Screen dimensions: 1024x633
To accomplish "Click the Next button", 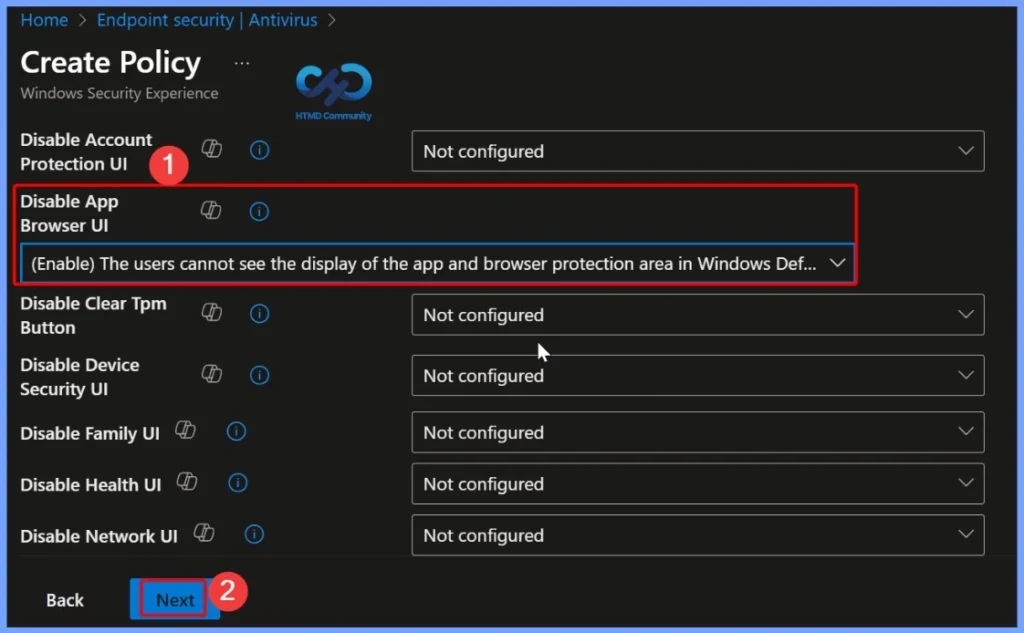I will click(x=174, y=599).
